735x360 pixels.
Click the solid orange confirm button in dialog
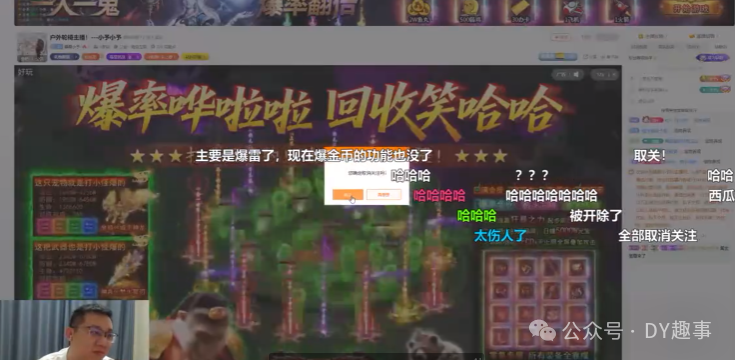[347, 195]
